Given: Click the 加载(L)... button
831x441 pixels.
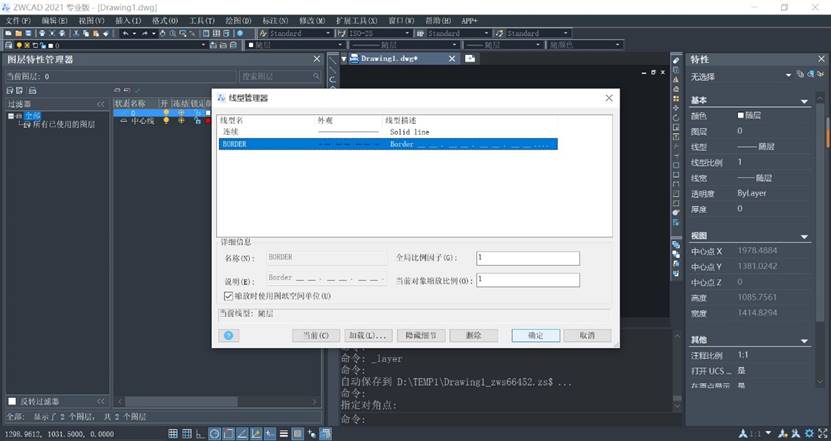Looking at the screenshot, I should pyautogui.click(x=369, y=335).
